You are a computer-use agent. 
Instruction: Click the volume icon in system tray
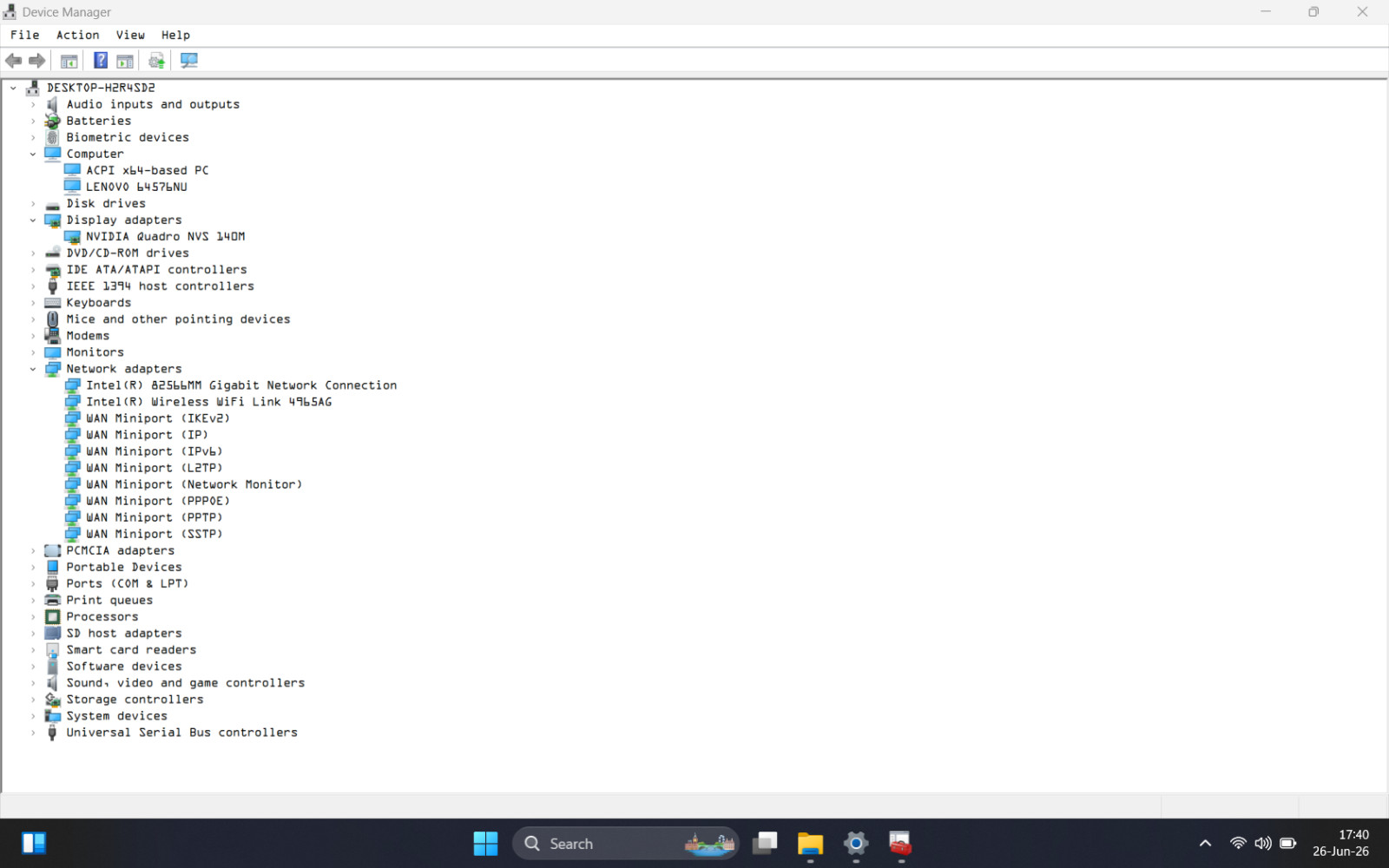click(x=1263, y=843)
